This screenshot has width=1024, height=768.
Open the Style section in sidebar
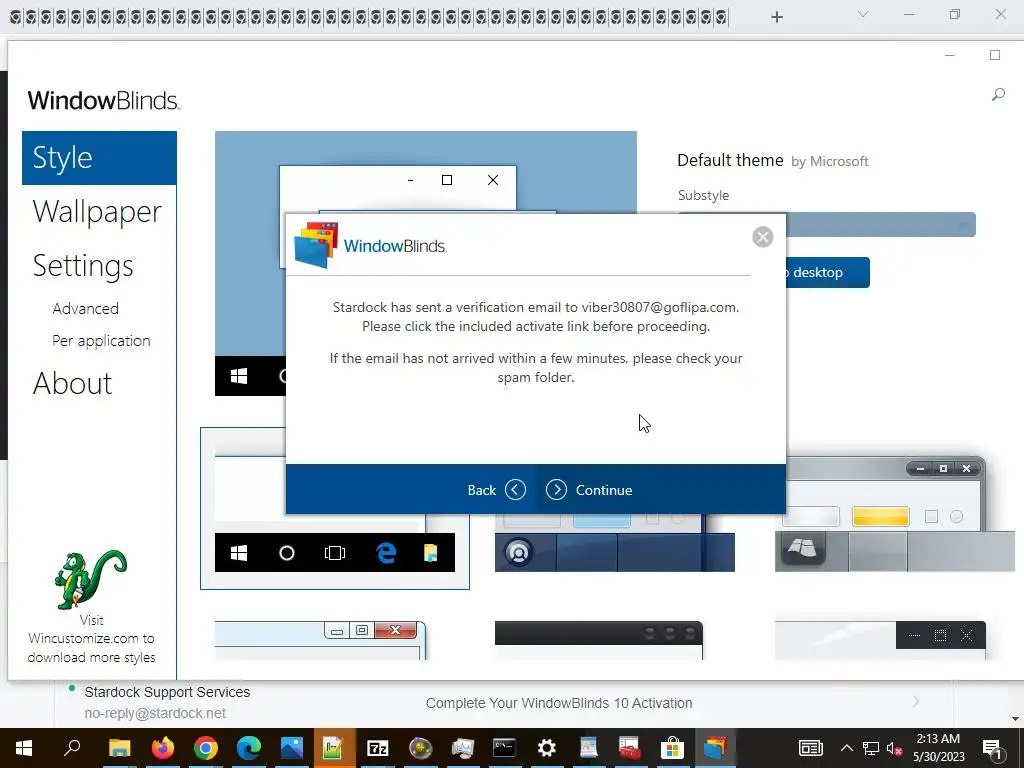pos(99,158)
